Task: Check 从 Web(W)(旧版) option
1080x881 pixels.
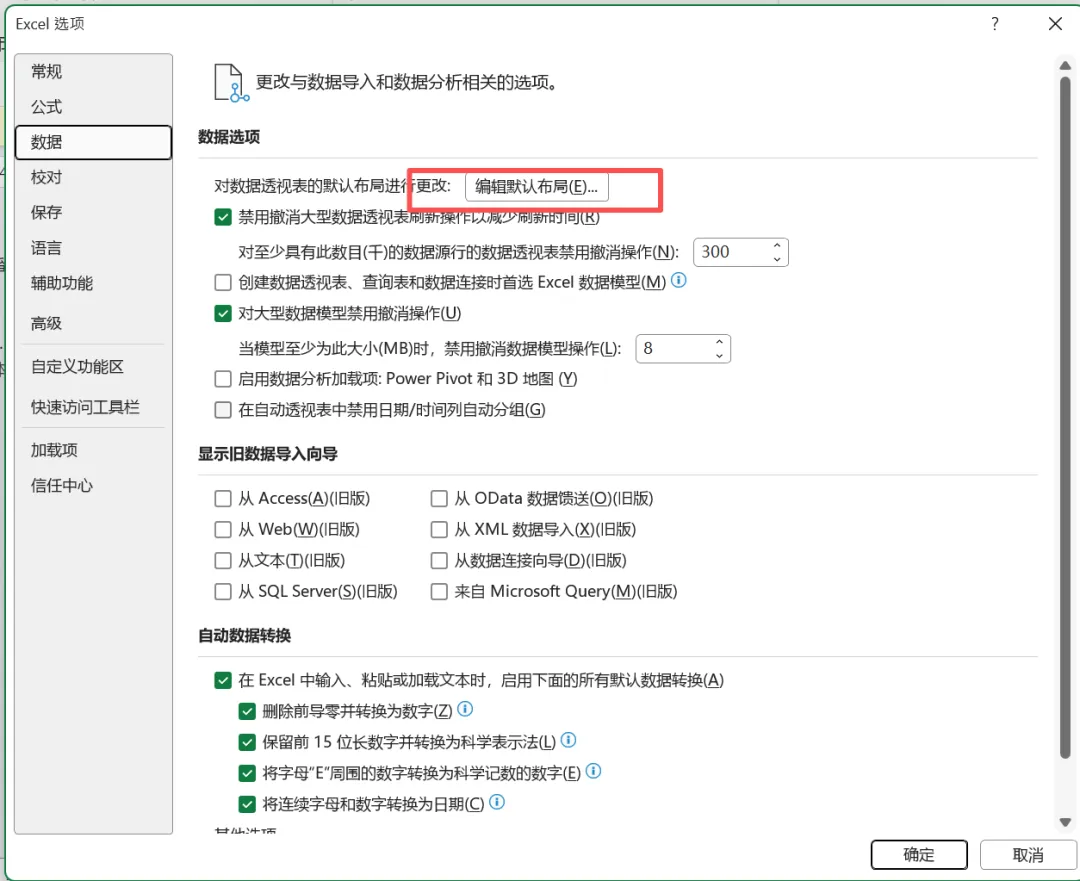Action: tap(222, 529)
